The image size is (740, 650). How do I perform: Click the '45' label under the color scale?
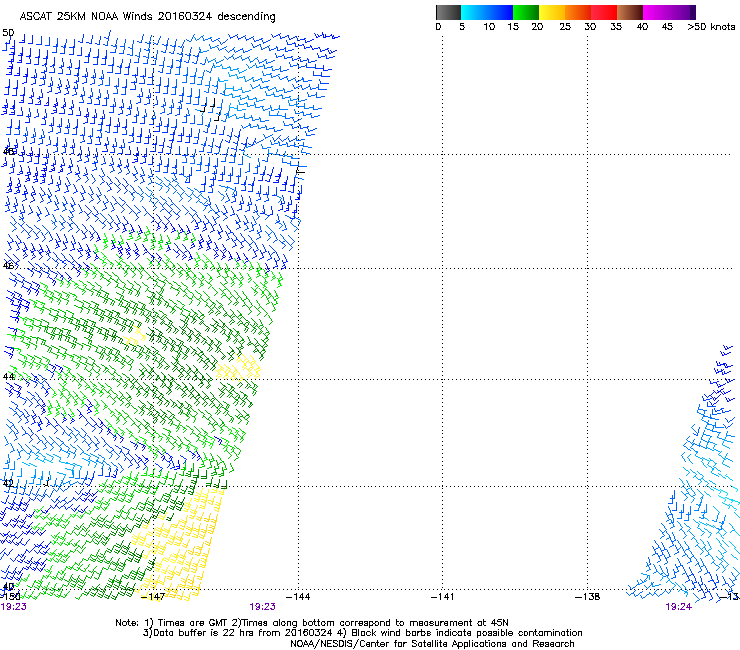(667, 27)
